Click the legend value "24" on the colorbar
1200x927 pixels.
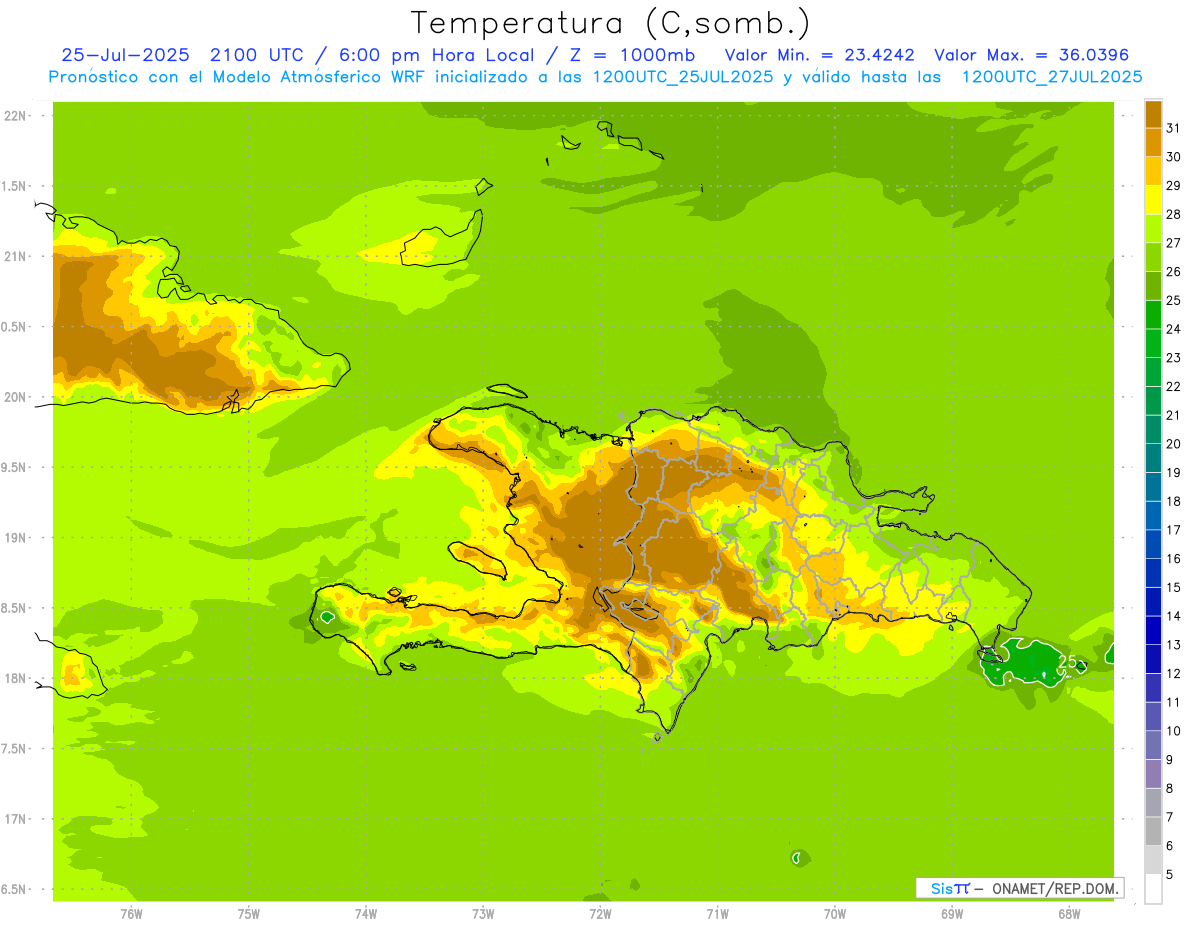click(1173, 329)
